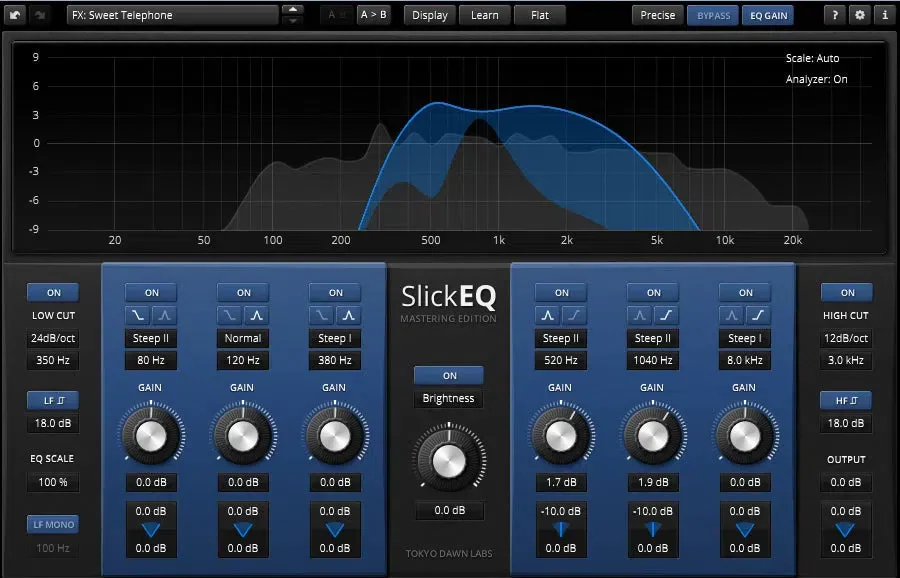Open high cut slope 12dB/oct selector
The image size is (900, 578).
click(x=846, y=338)
